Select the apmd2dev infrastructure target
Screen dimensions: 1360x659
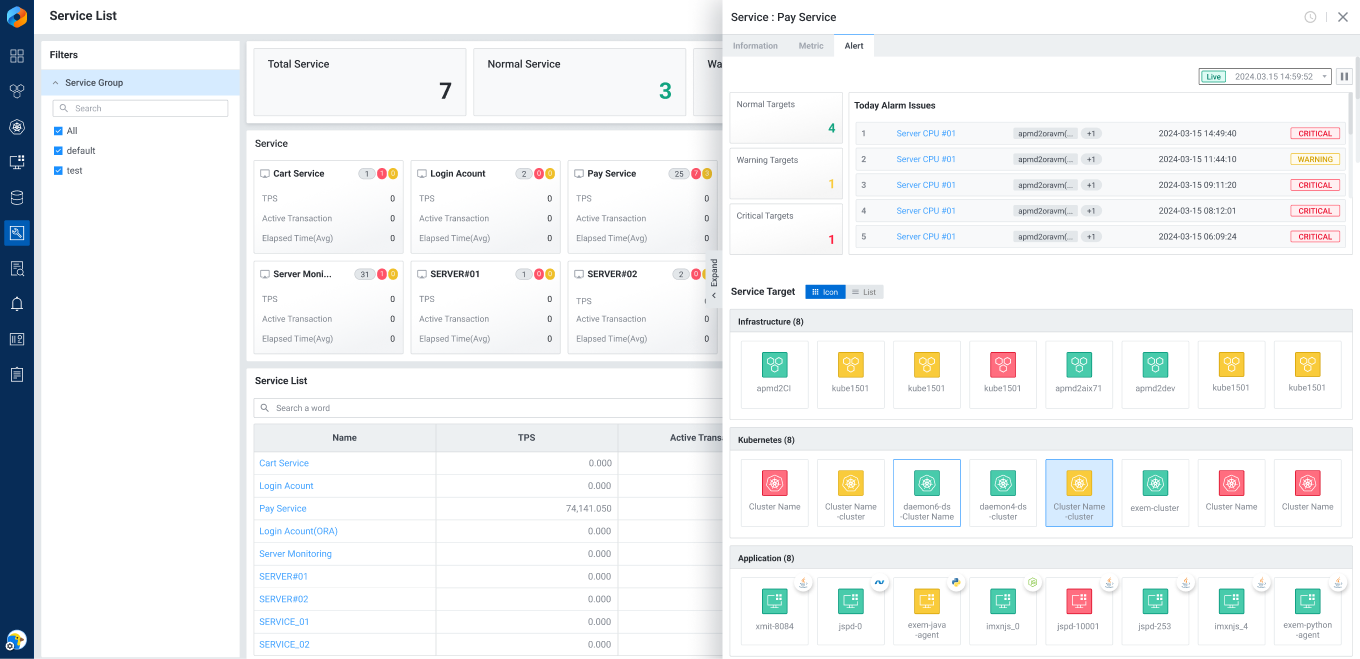click(1155, 375)
